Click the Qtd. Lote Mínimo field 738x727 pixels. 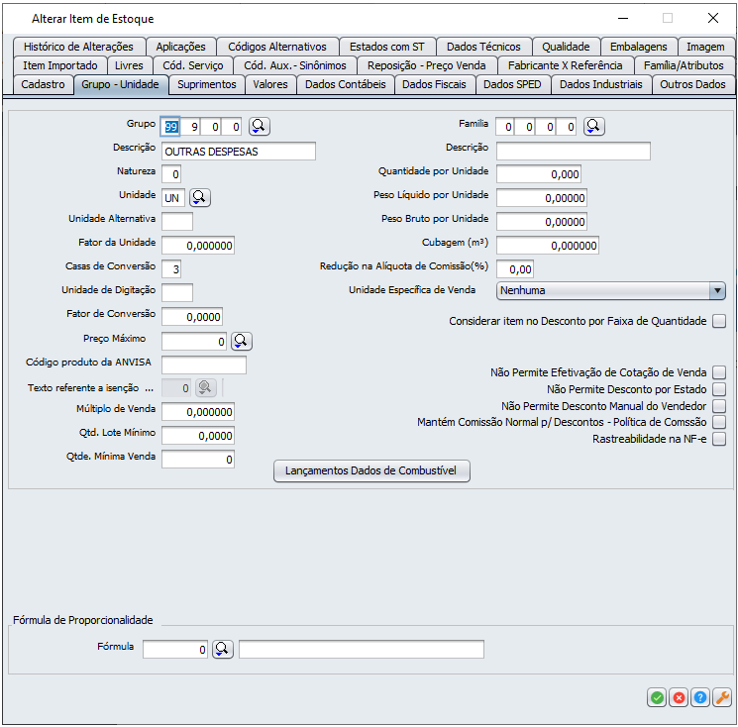point(198,436)
